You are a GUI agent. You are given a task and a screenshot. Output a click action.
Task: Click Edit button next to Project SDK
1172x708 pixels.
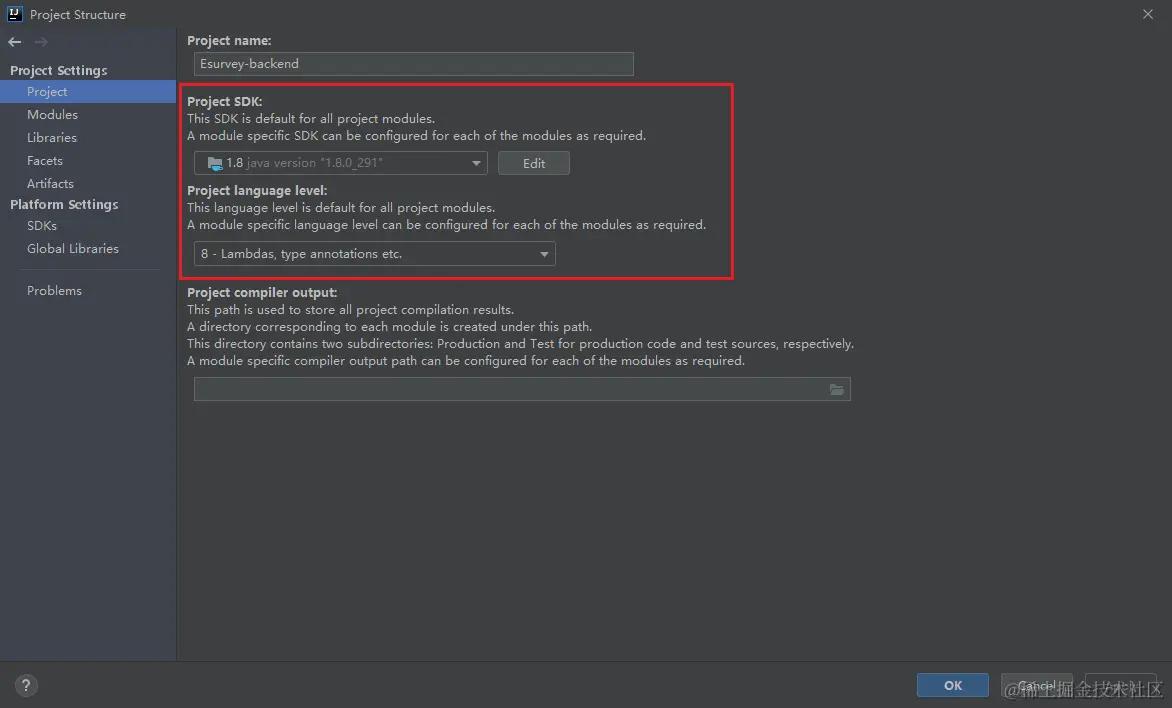[534, 163]
